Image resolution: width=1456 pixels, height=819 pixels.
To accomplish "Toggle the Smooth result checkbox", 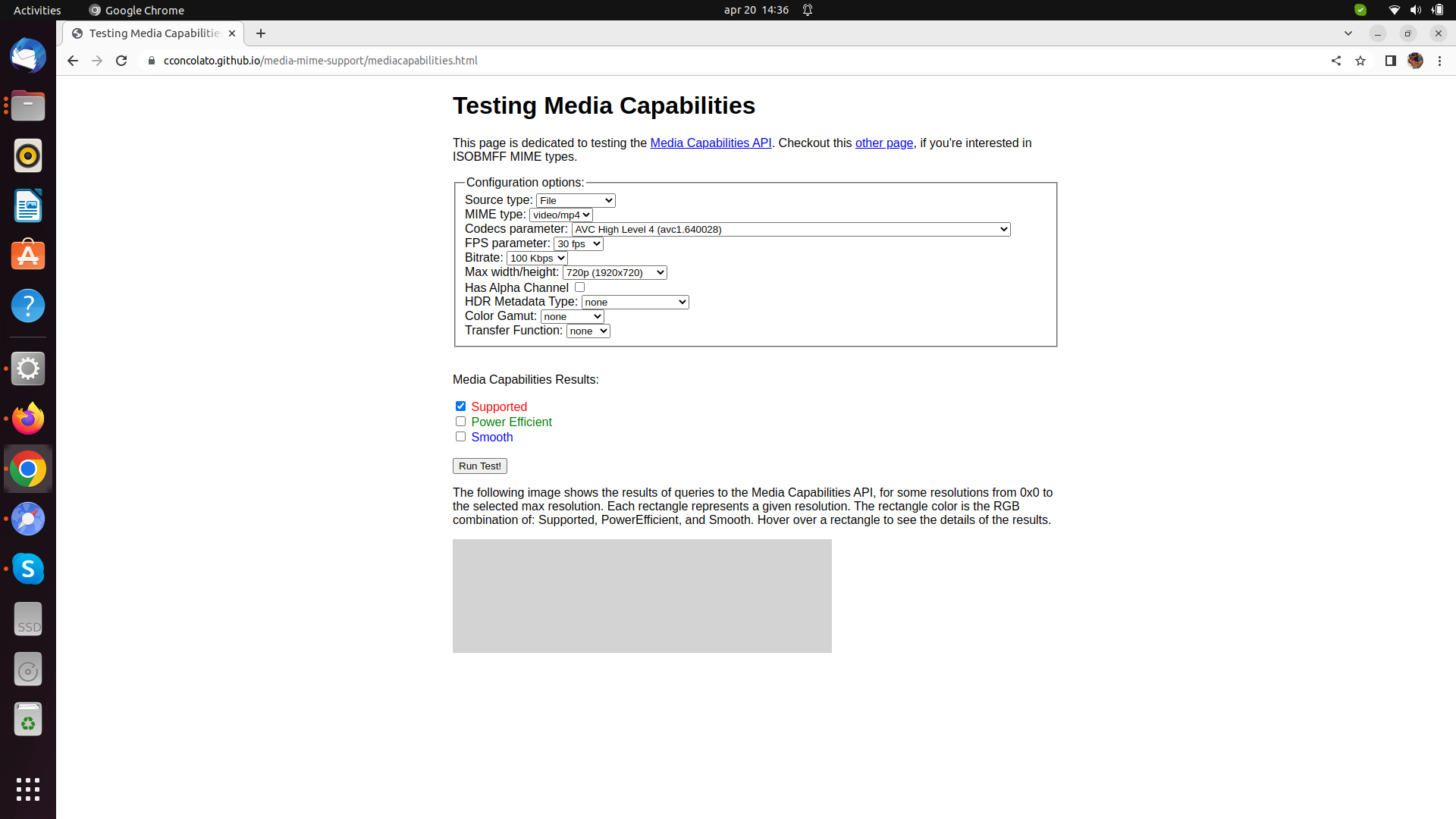I will tap(460, 437).
